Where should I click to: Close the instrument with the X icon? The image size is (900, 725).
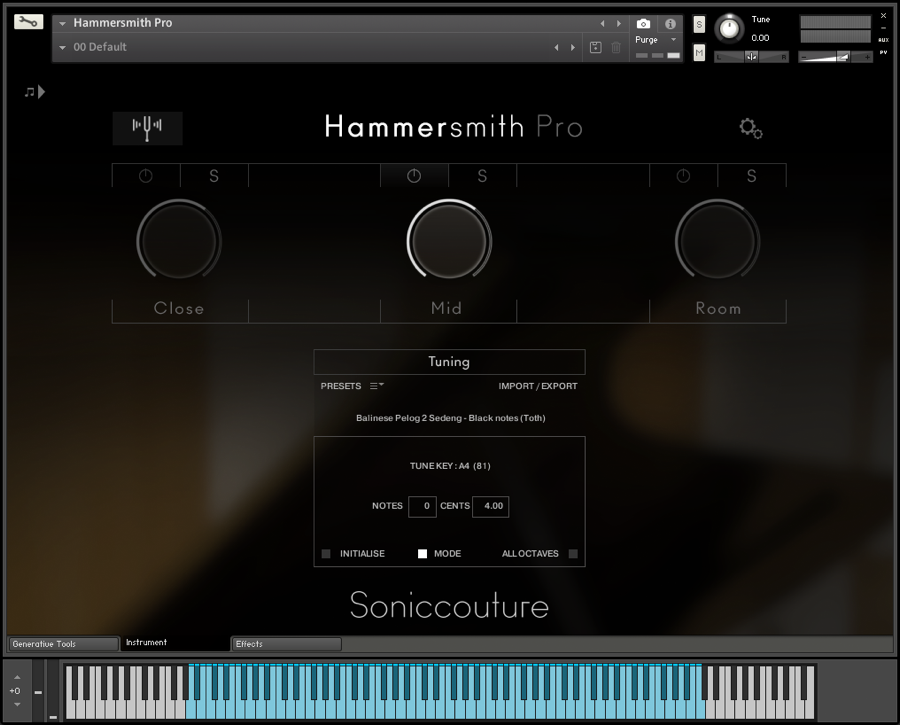(883, 15)
